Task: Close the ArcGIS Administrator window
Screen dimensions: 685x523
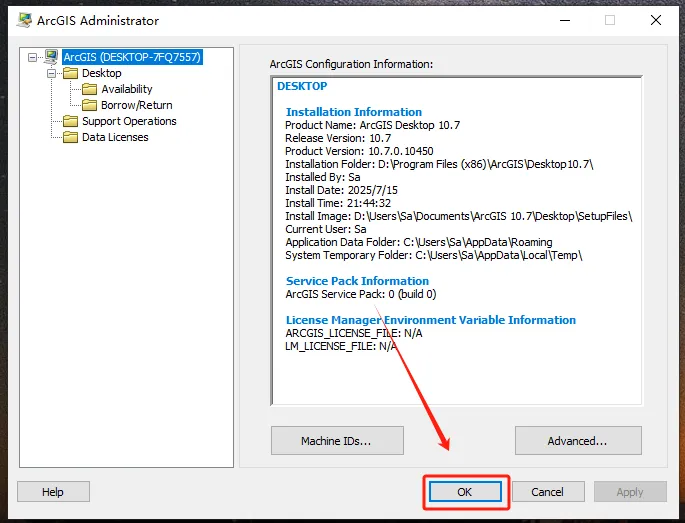Action: pos(656,20)
